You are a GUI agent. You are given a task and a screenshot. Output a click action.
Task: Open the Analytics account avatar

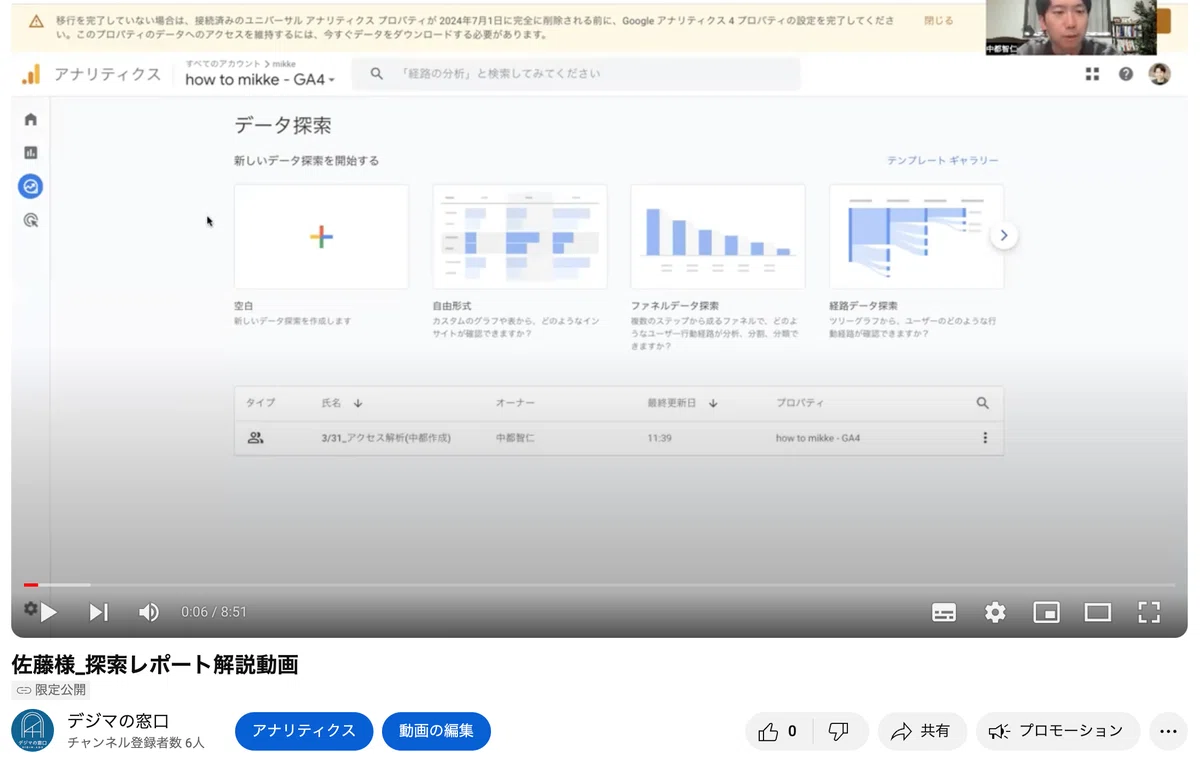pyautogui.click(x=1159, y=74)
